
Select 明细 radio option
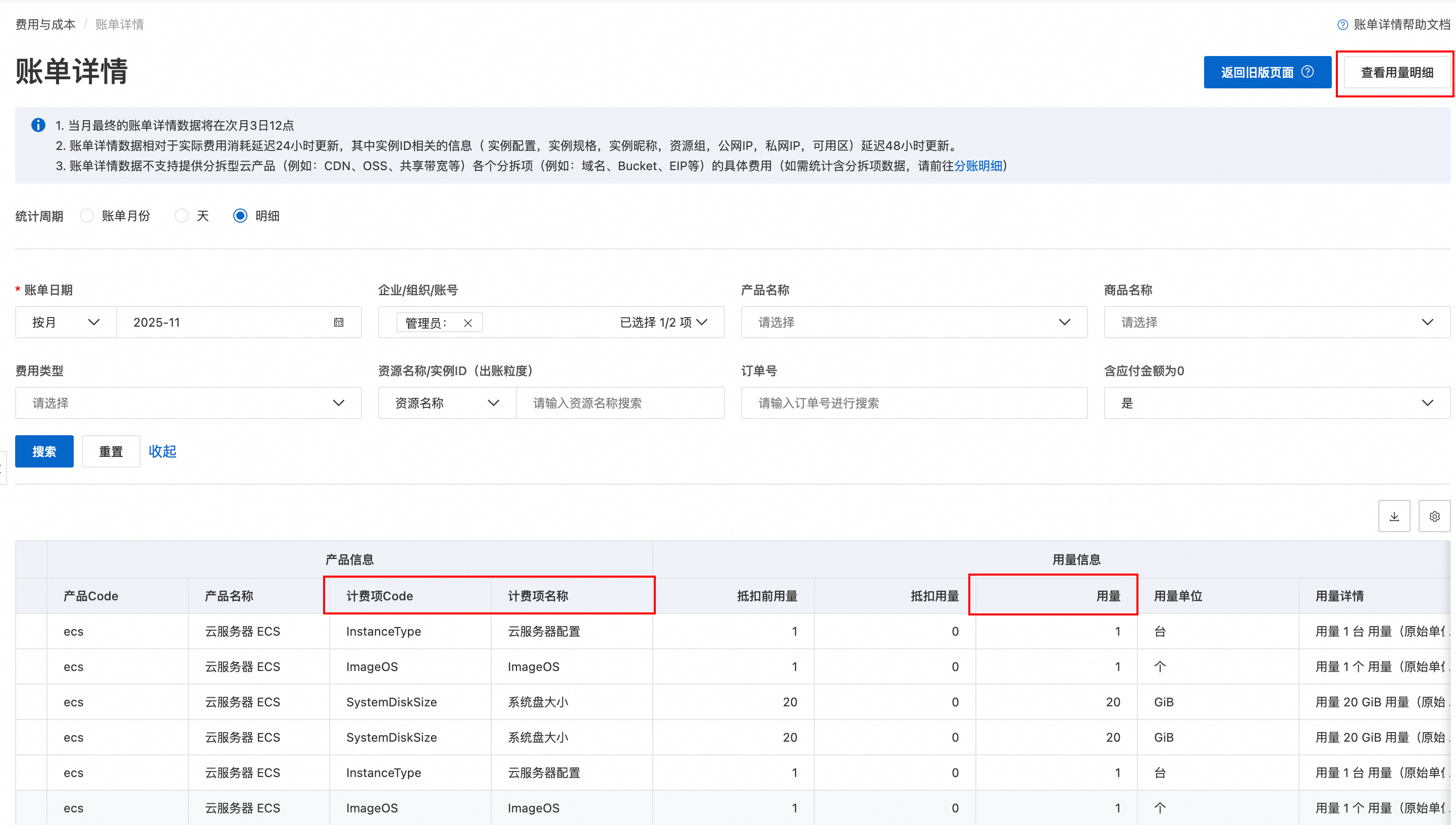[x=240, y=216]
